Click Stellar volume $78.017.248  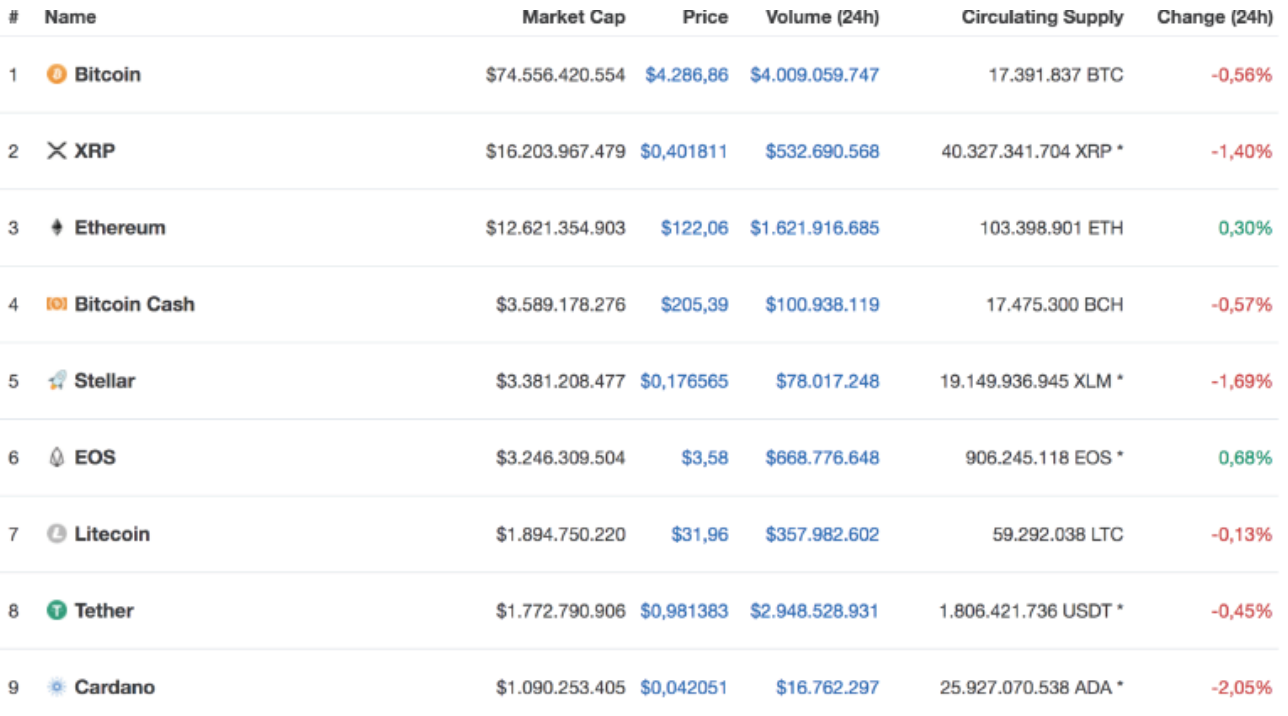point(828,380)
